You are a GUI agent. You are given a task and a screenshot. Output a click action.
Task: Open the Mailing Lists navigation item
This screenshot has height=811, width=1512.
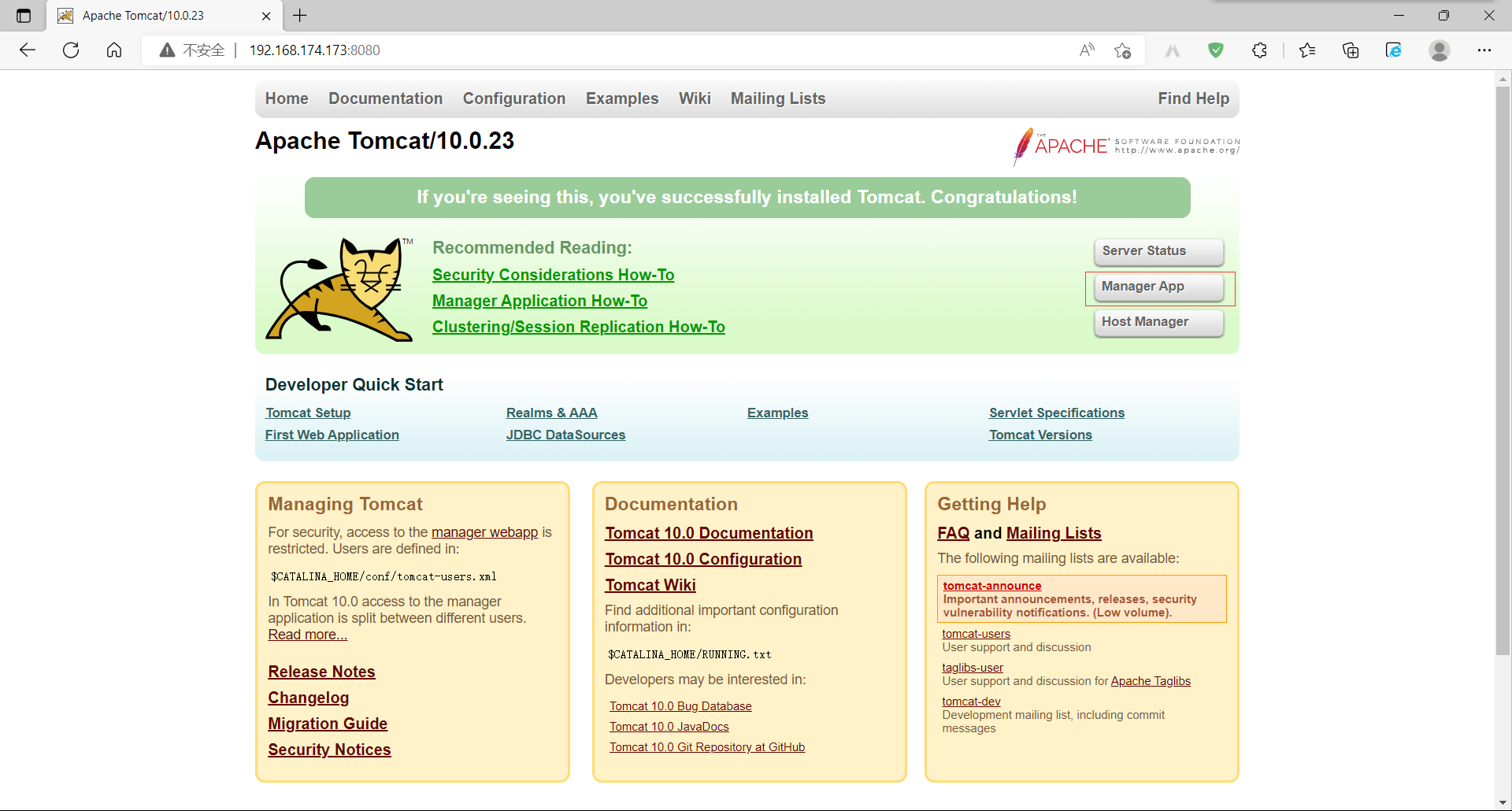point(778,98)
